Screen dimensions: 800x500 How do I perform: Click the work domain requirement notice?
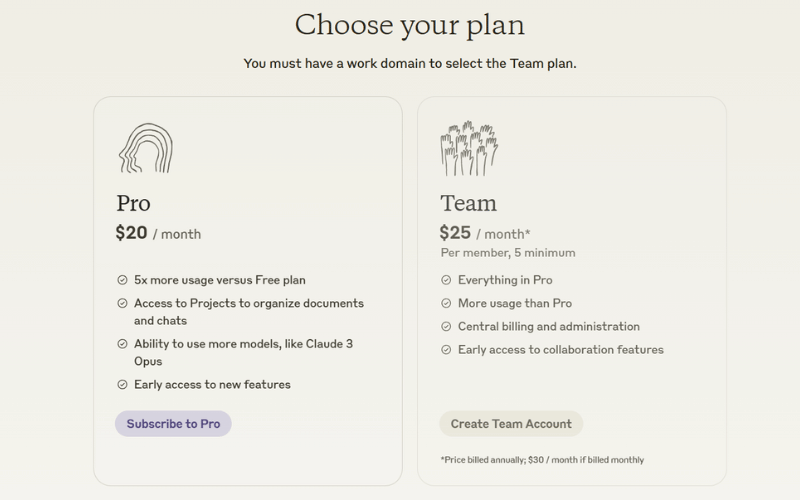pos(410,63)
